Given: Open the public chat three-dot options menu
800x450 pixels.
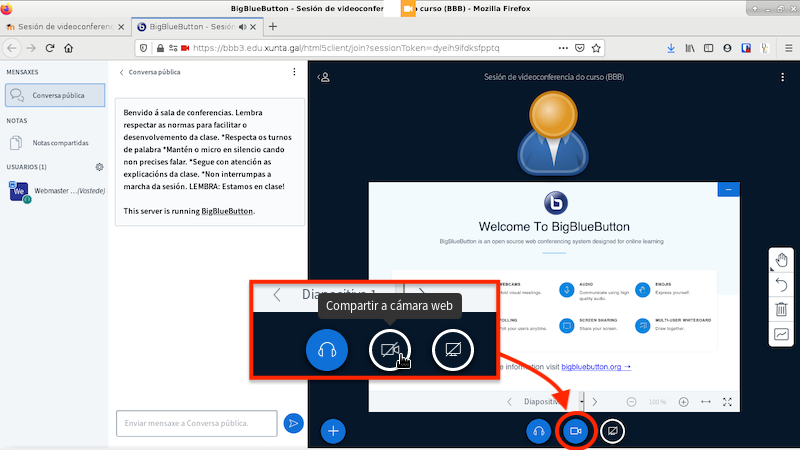Looking at the screenshot, I should [x=294, y=72].
